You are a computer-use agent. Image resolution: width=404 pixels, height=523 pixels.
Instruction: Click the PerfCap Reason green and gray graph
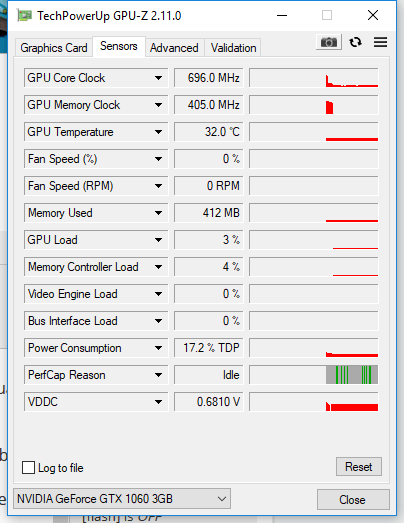click(x=314, y=375)
